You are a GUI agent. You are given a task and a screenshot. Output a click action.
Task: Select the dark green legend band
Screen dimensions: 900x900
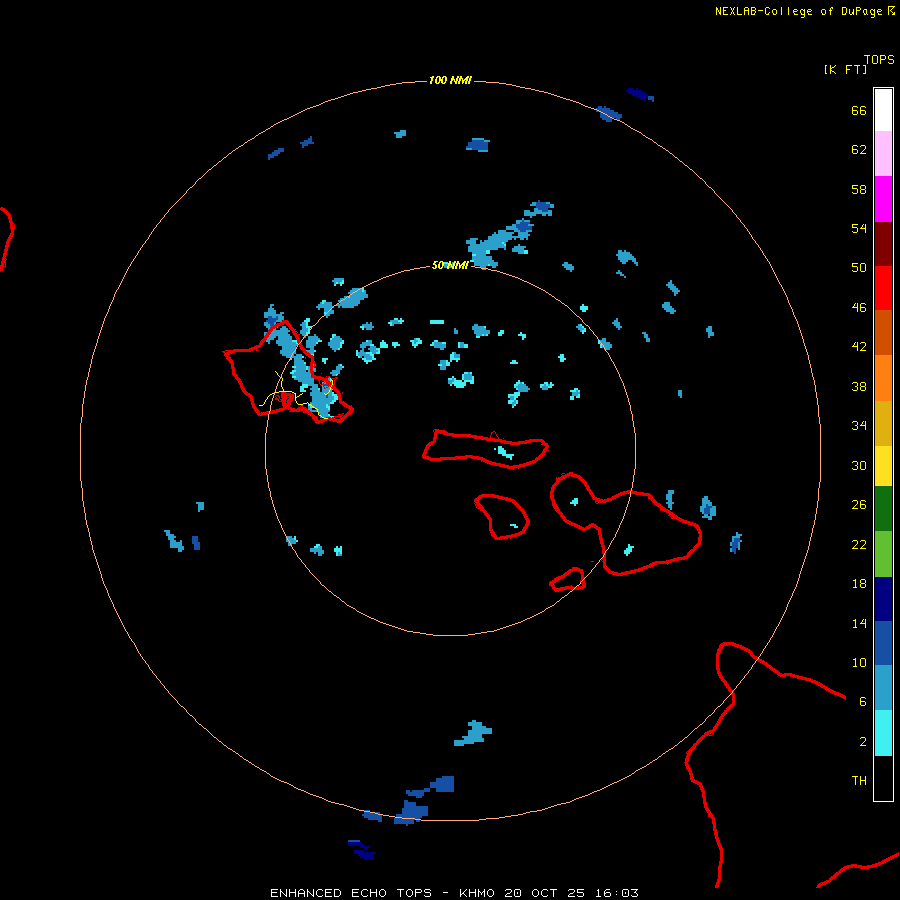click(x=883, y=509)
